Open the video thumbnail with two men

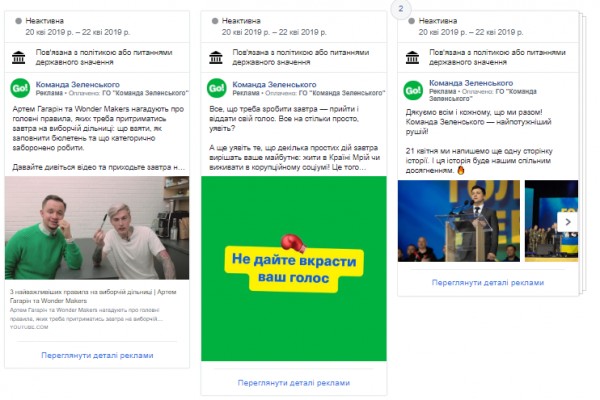97,228
